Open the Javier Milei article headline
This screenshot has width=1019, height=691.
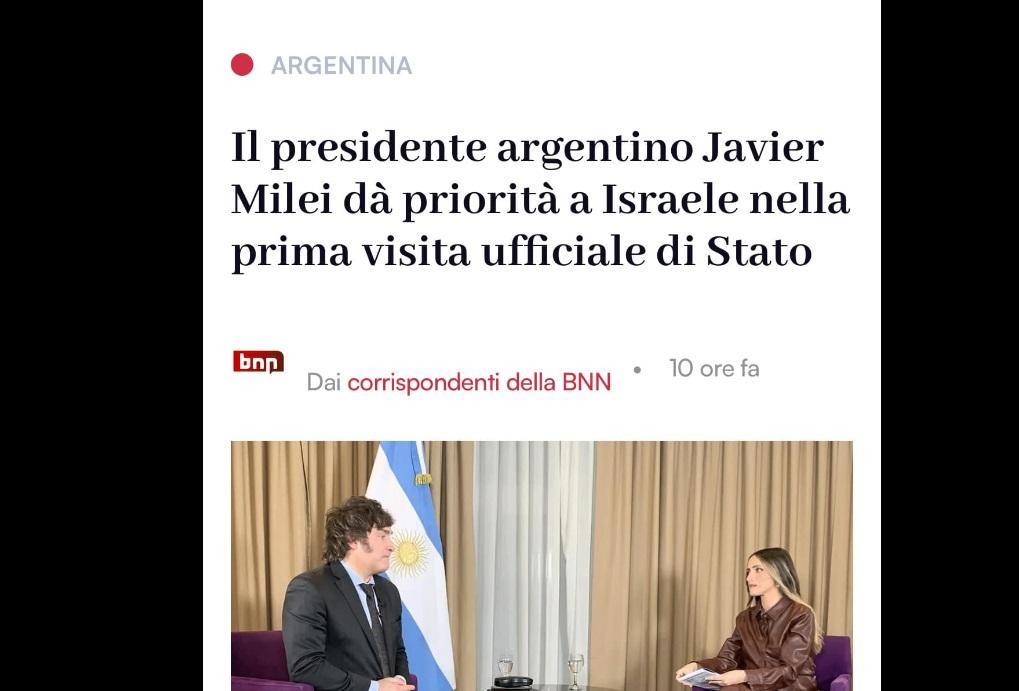click(541, 200)
